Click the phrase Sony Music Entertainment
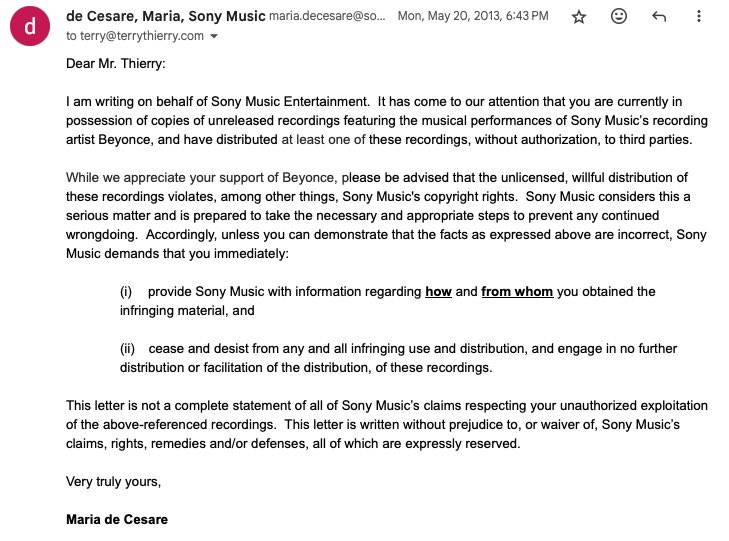The image size is (729, 541). click(290, 102)
